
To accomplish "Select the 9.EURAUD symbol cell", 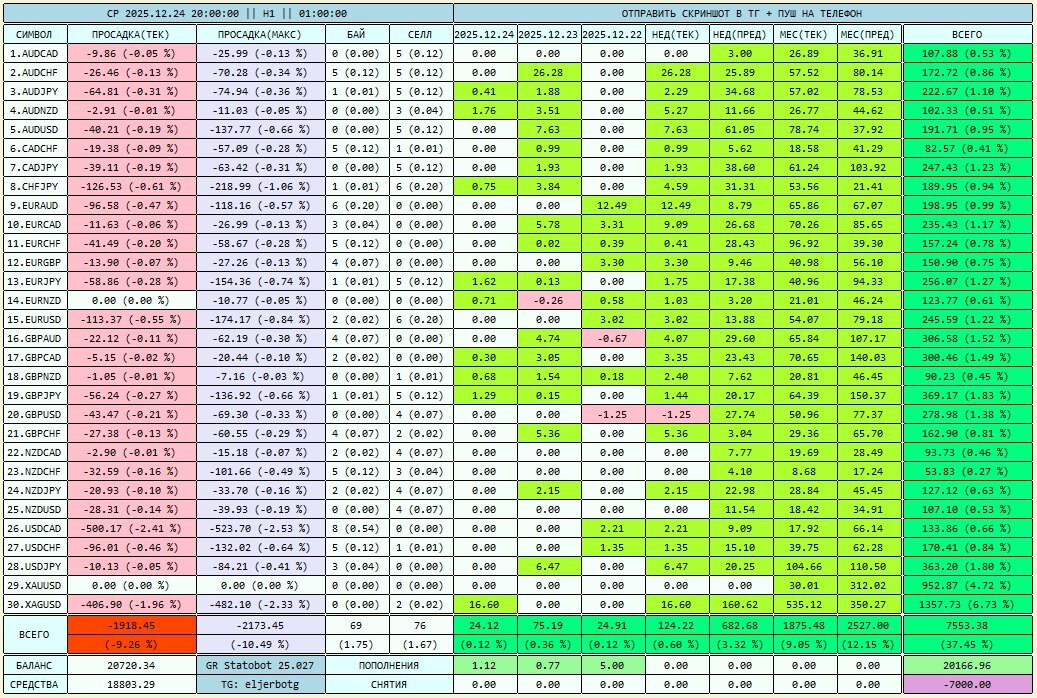I will click(x=34, y=206).
